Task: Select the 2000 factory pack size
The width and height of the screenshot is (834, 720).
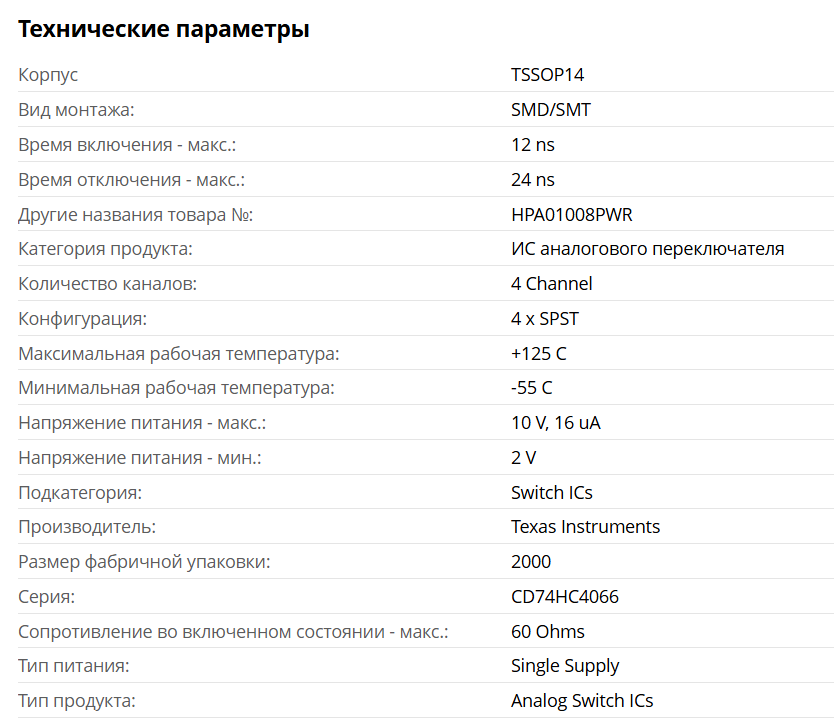Action: point(530,562)
